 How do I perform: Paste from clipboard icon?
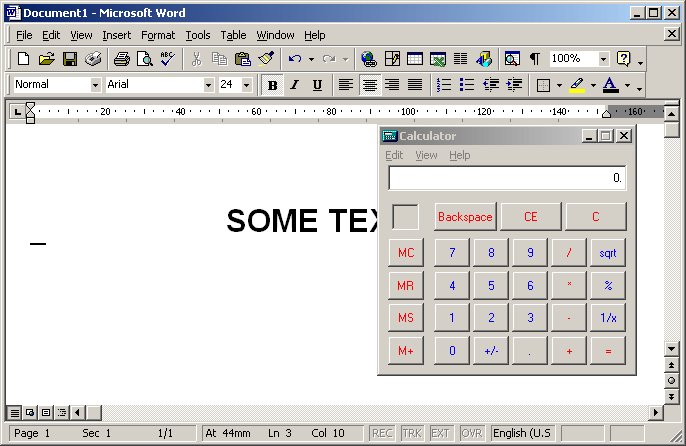pos(242,59)
